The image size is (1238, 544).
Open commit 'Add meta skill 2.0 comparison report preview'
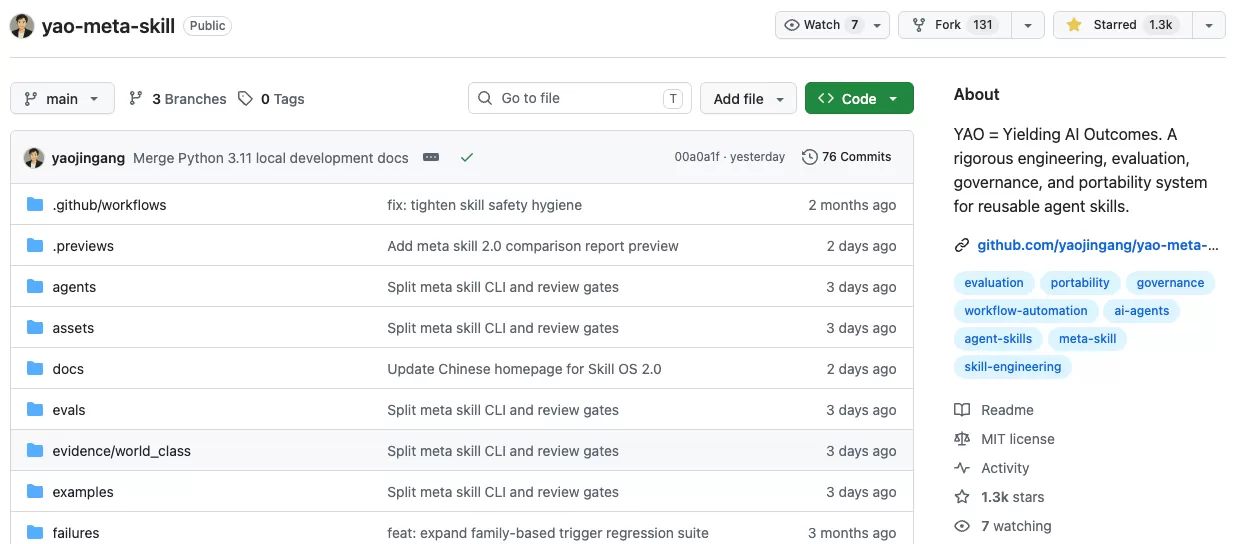pos(533,246)
